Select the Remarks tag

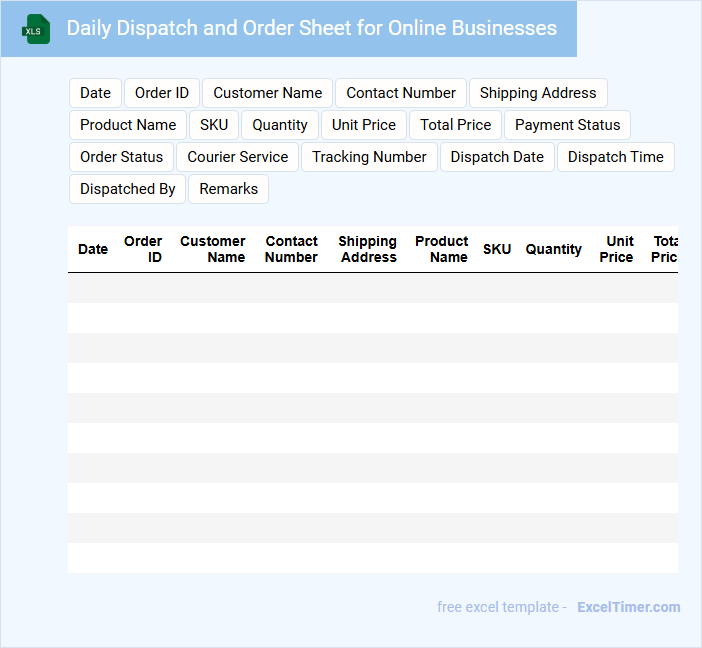(x=228, y=189)
